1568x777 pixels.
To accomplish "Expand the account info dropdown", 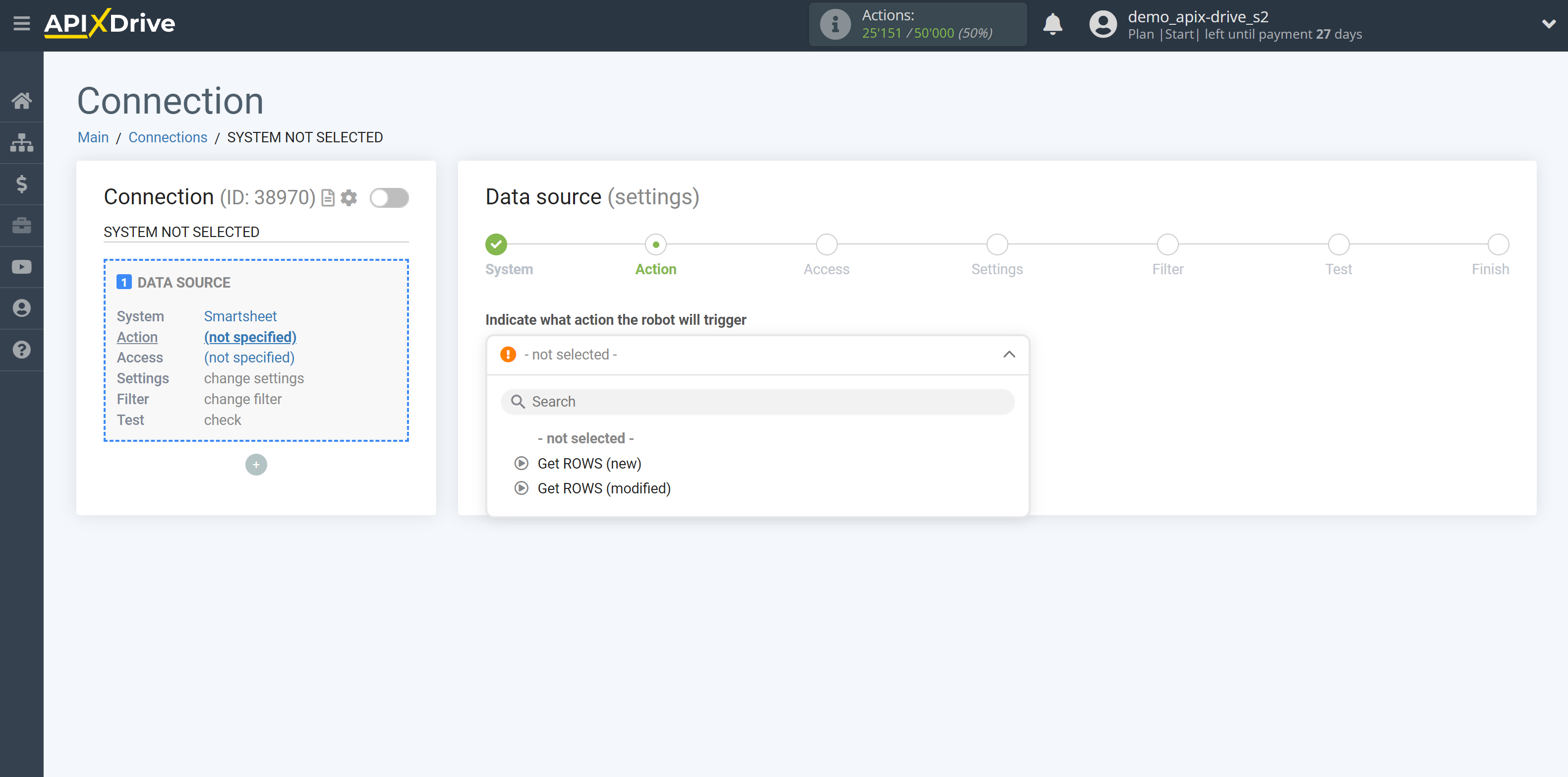I will click(1549, 25).
